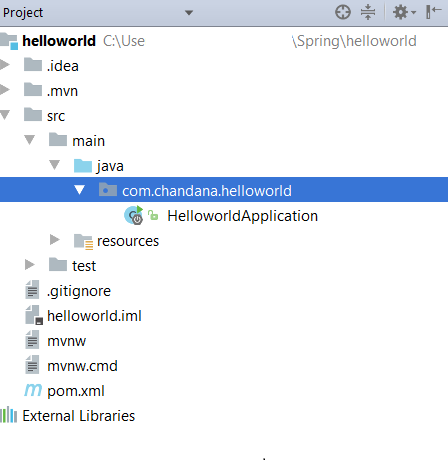Expand the test folder
Image resolution: width=448 pixels, height=465 pixels.
point(30,265)
